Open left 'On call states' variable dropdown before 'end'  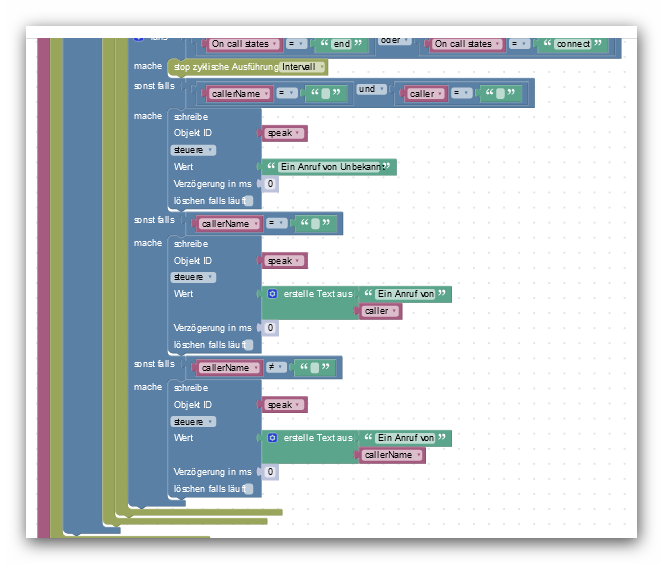pos(244,44)
